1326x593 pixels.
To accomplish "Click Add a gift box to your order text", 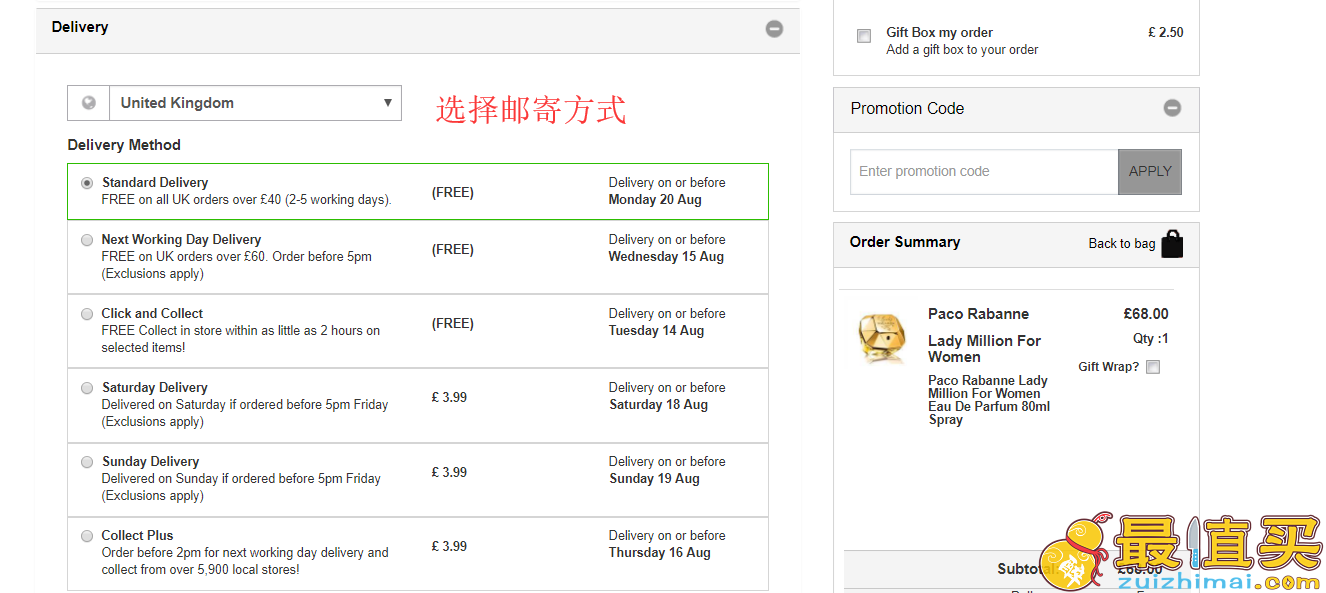I will coord(962,50).
